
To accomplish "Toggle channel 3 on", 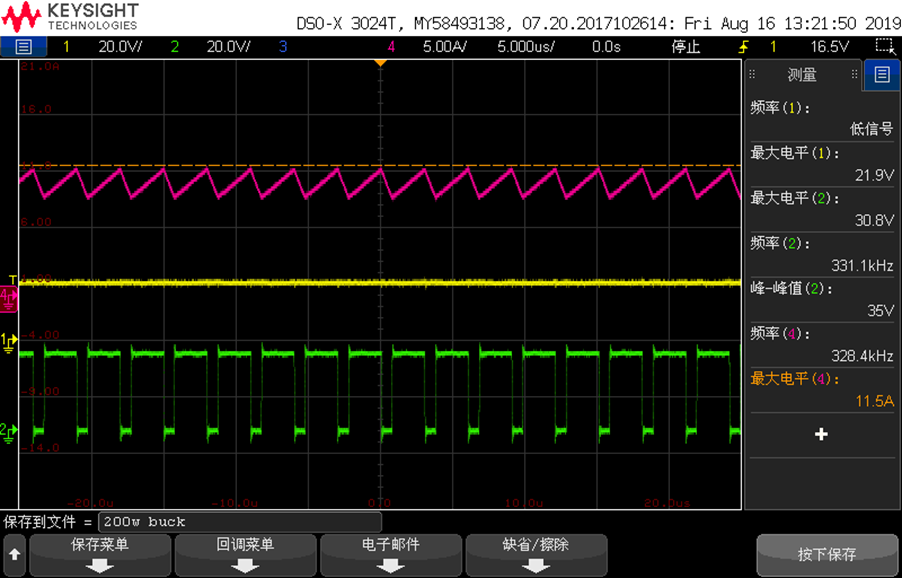I will (282, 47).
